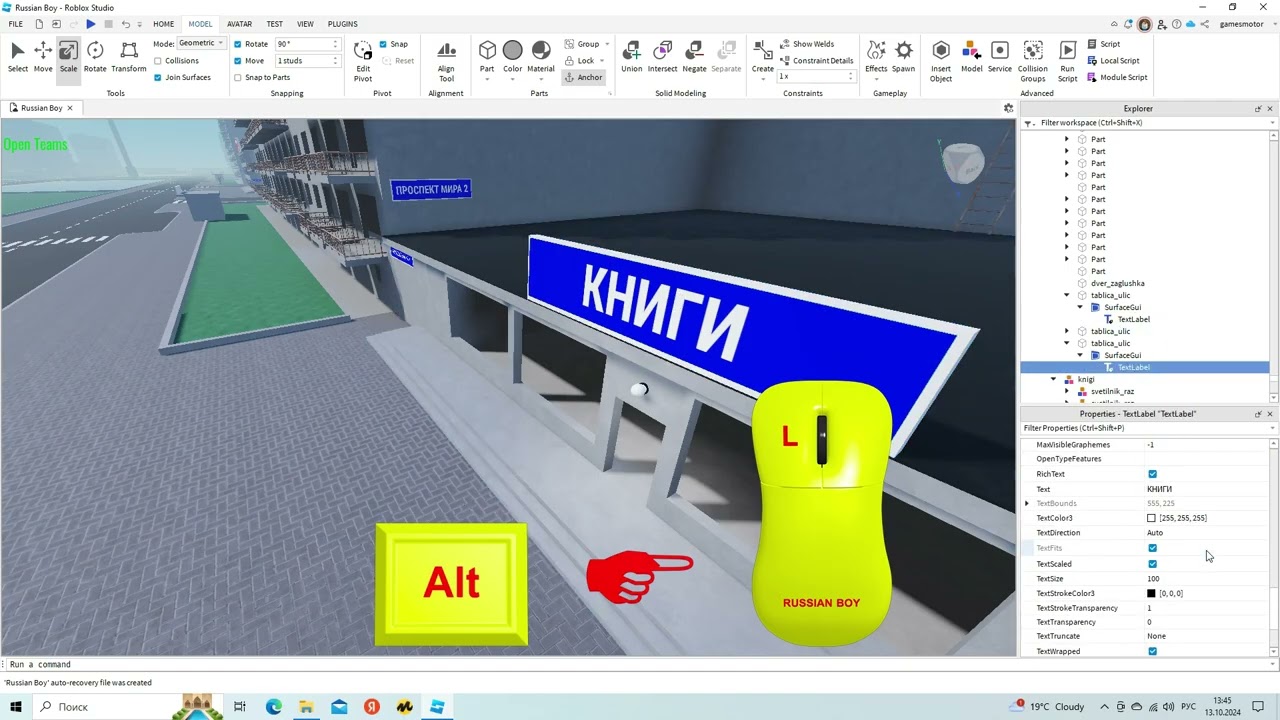Click the Anchor button

(x=583, y=77)
